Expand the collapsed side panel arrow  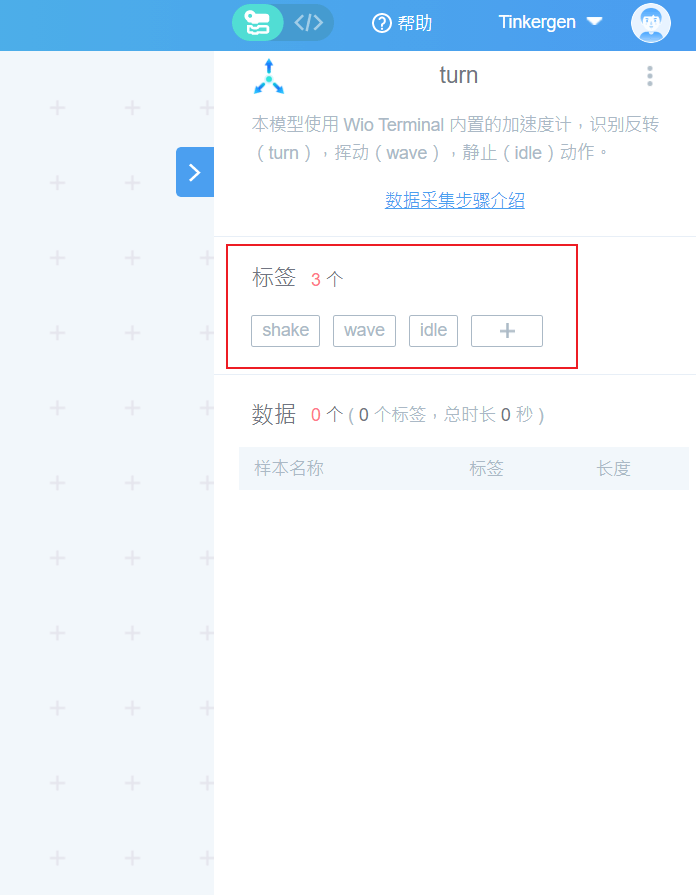click(x=195, y=172)
